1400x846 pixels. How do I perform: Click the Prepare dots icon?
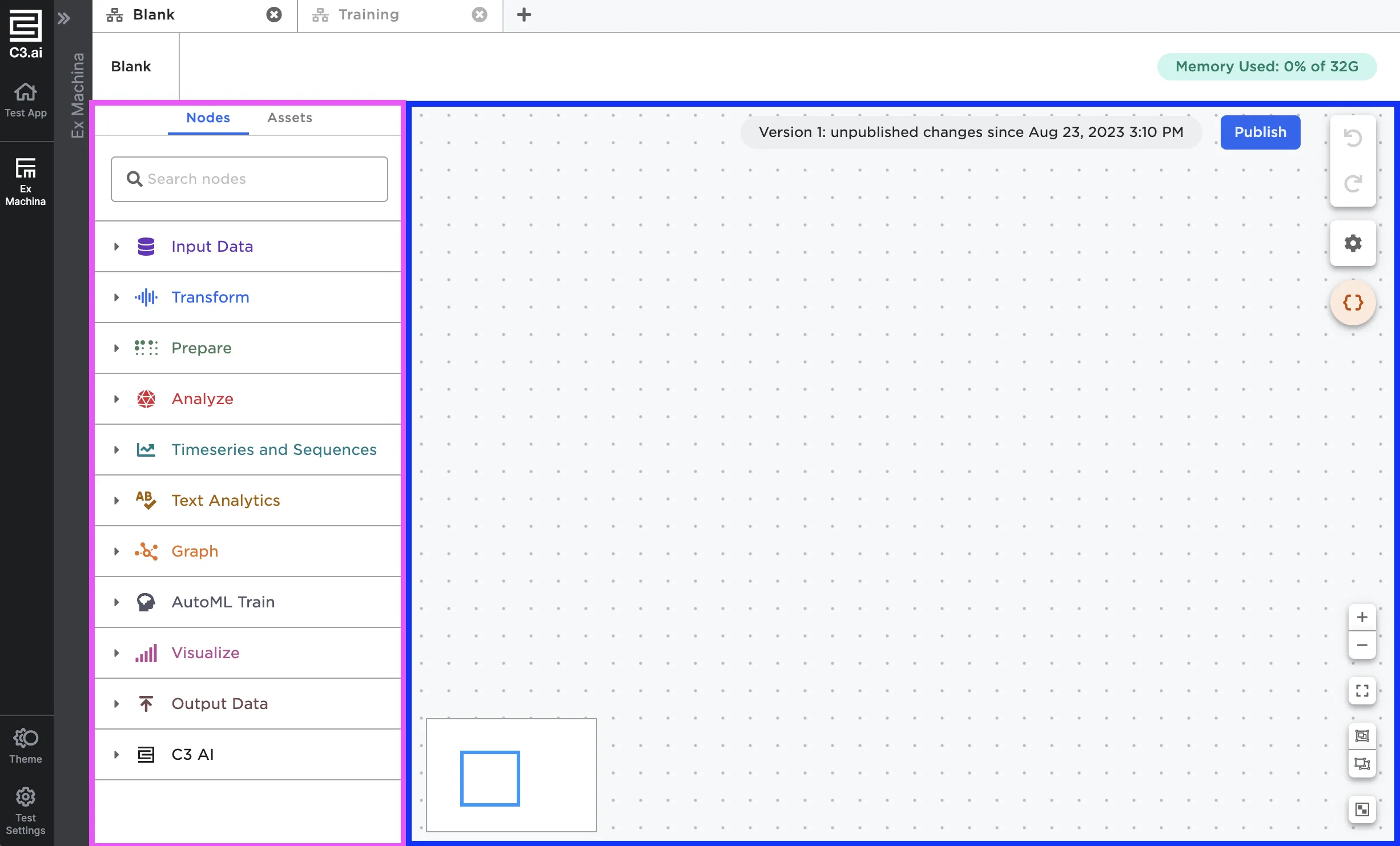click(146, 348)
